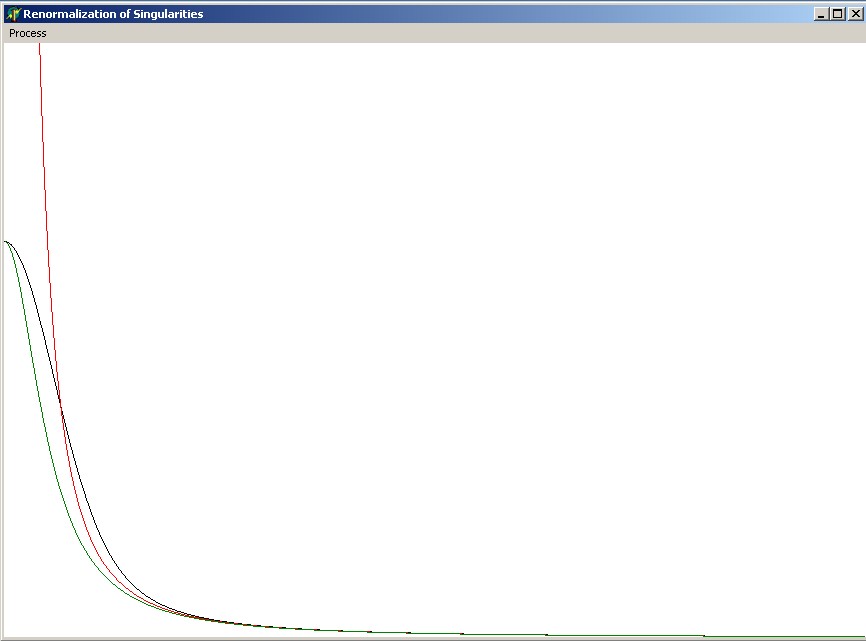The height and width of the screenshot is (641, 866).
Task: Select the peak of the black curve
Action: [8, 241]
